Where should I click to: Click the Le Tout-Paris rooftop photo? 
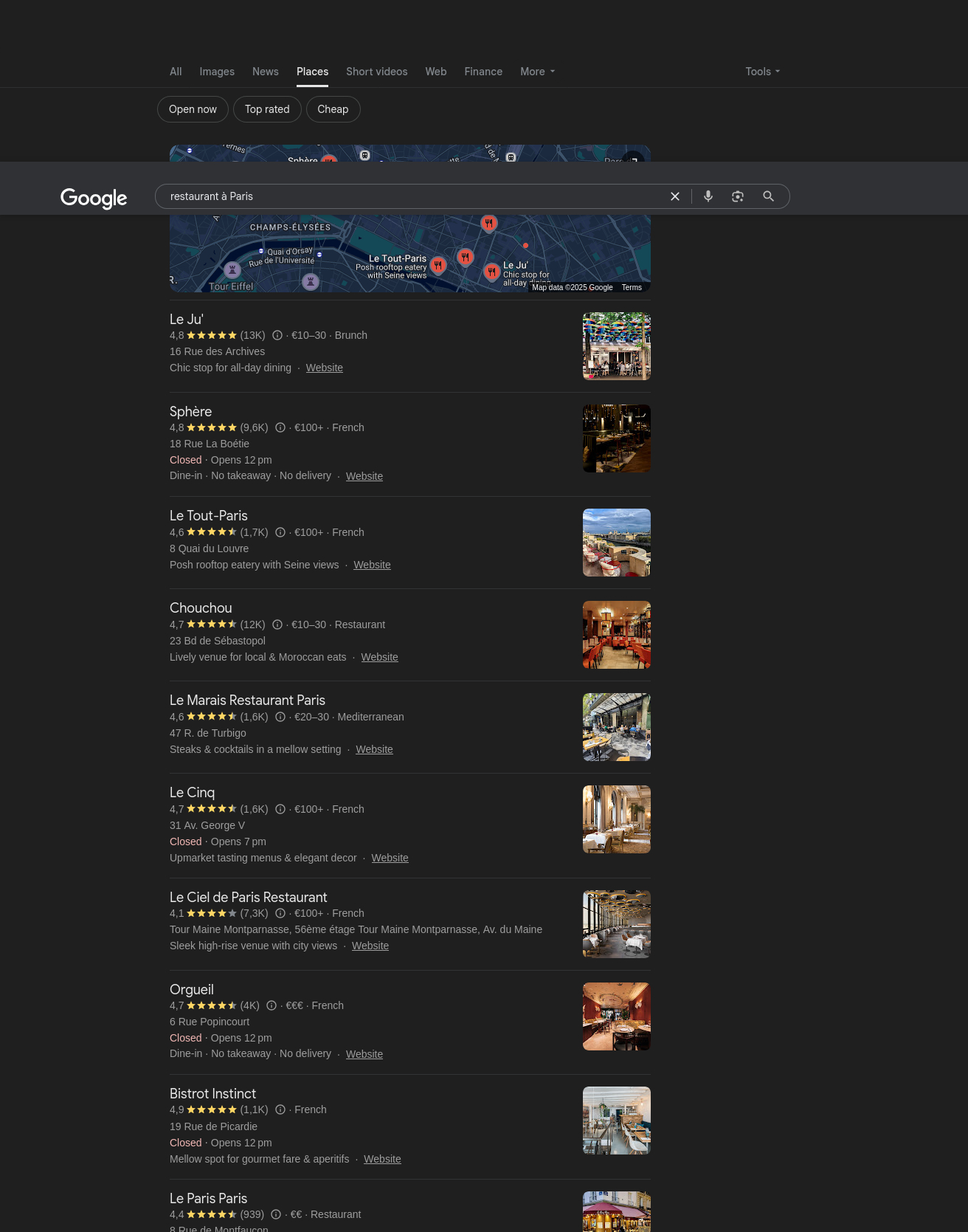[x=616, y=543]
